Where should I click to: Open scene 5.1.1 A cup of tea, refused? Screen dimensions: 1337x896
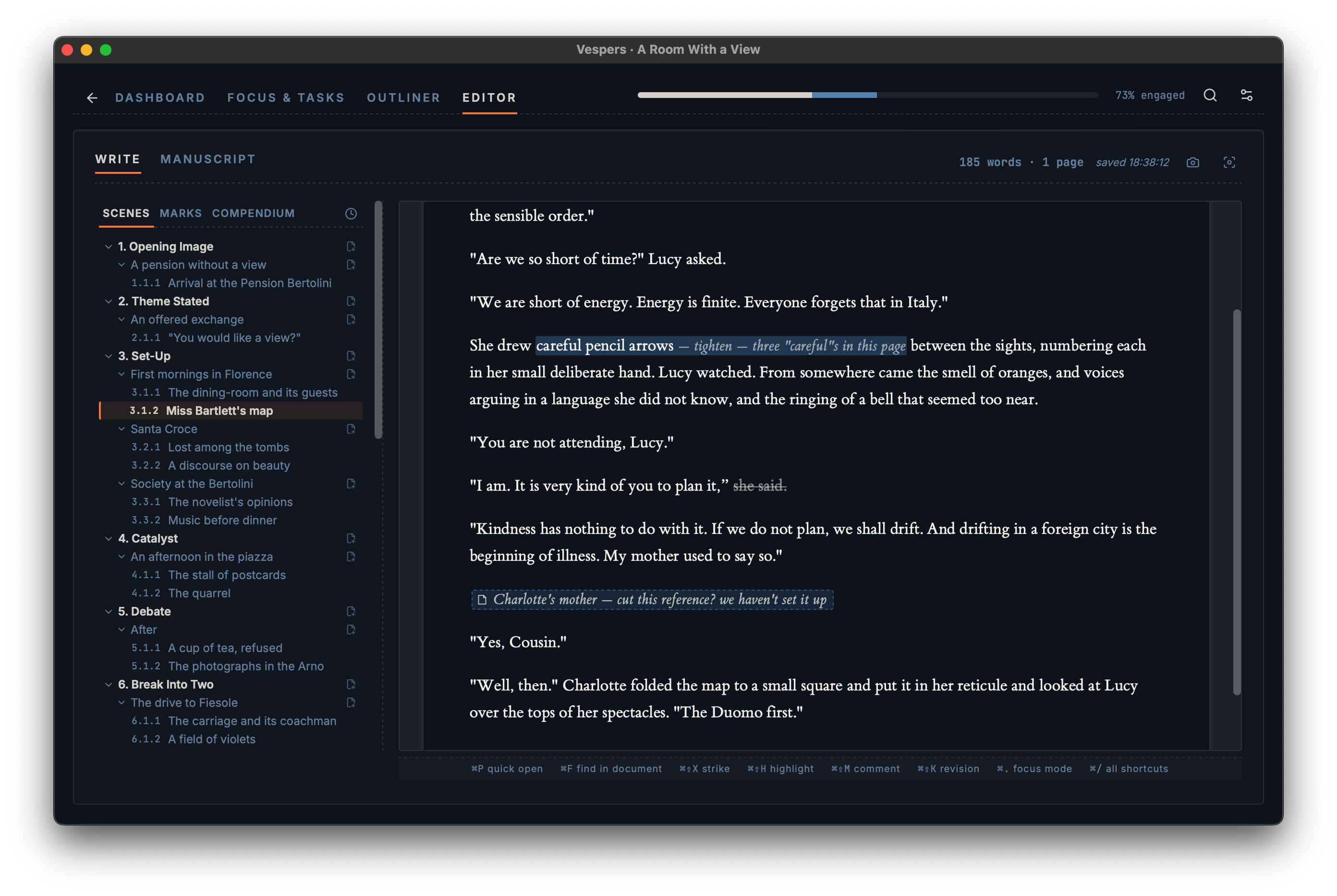point(207,648)
